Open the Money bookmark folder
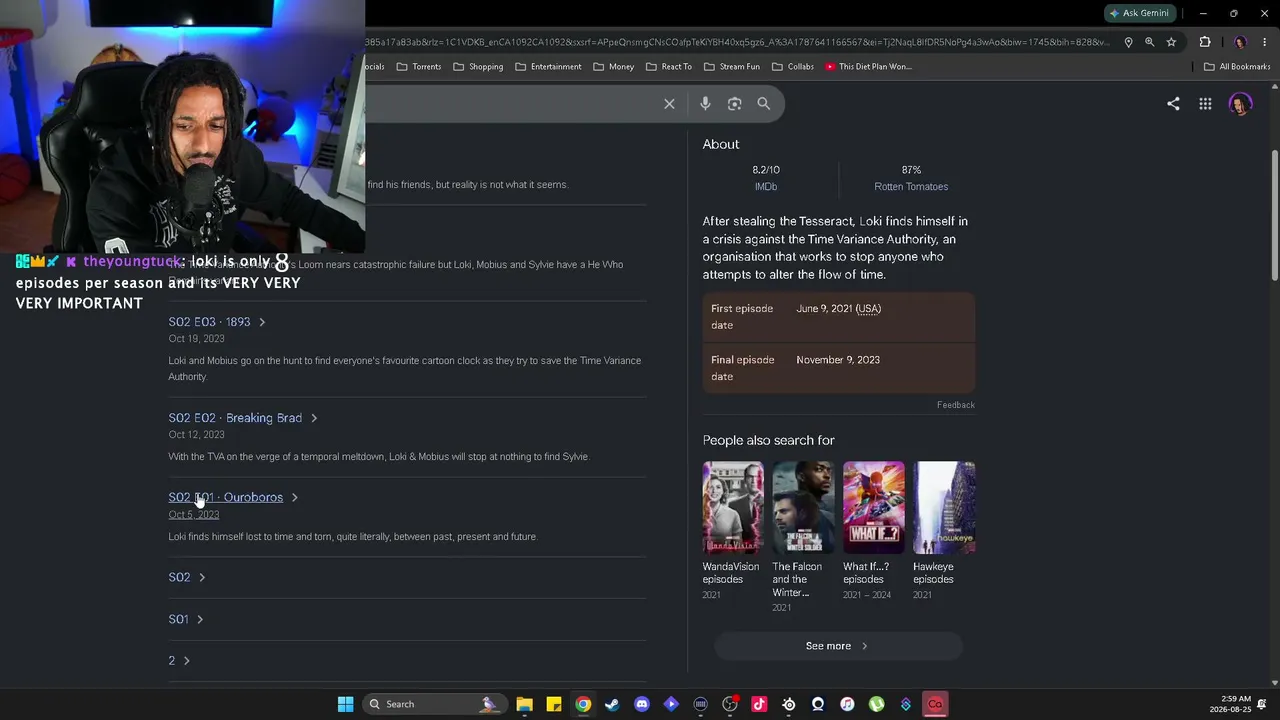The width and height of the screenshot is (1280, 720). click(x=613, y=67)
